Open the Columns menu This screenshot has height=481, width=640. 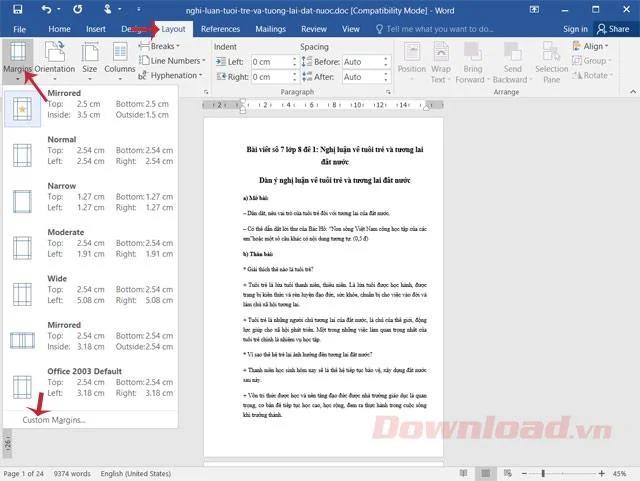pyautogui.click(x=120, y=60)
